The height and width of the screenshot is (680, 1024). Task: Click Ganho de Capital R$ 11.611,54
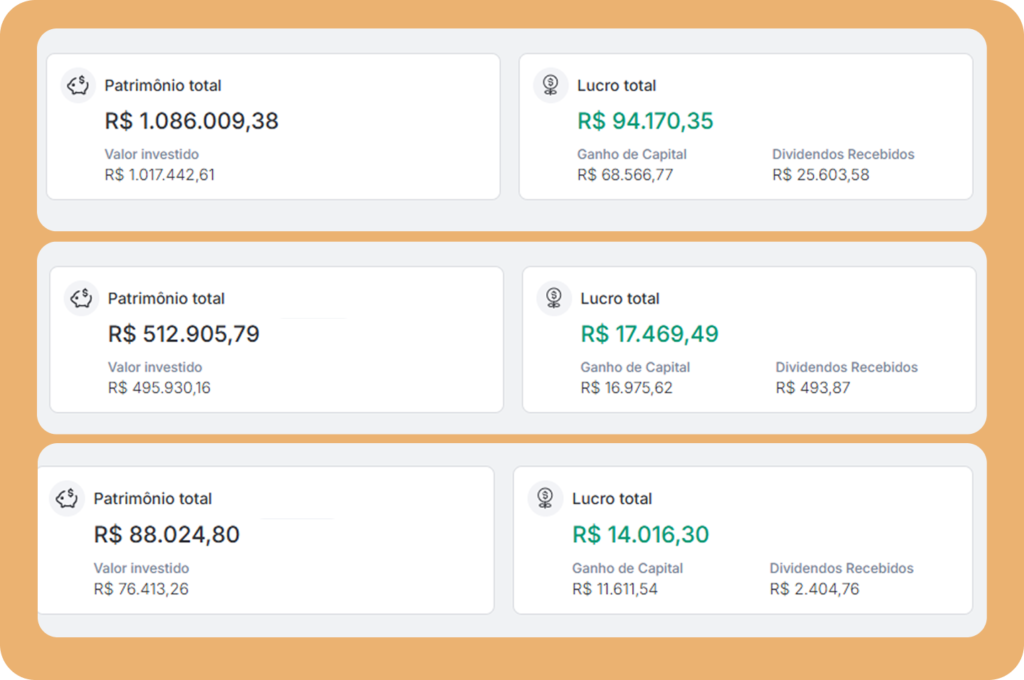pyautogui.click(x=615, y=589)
